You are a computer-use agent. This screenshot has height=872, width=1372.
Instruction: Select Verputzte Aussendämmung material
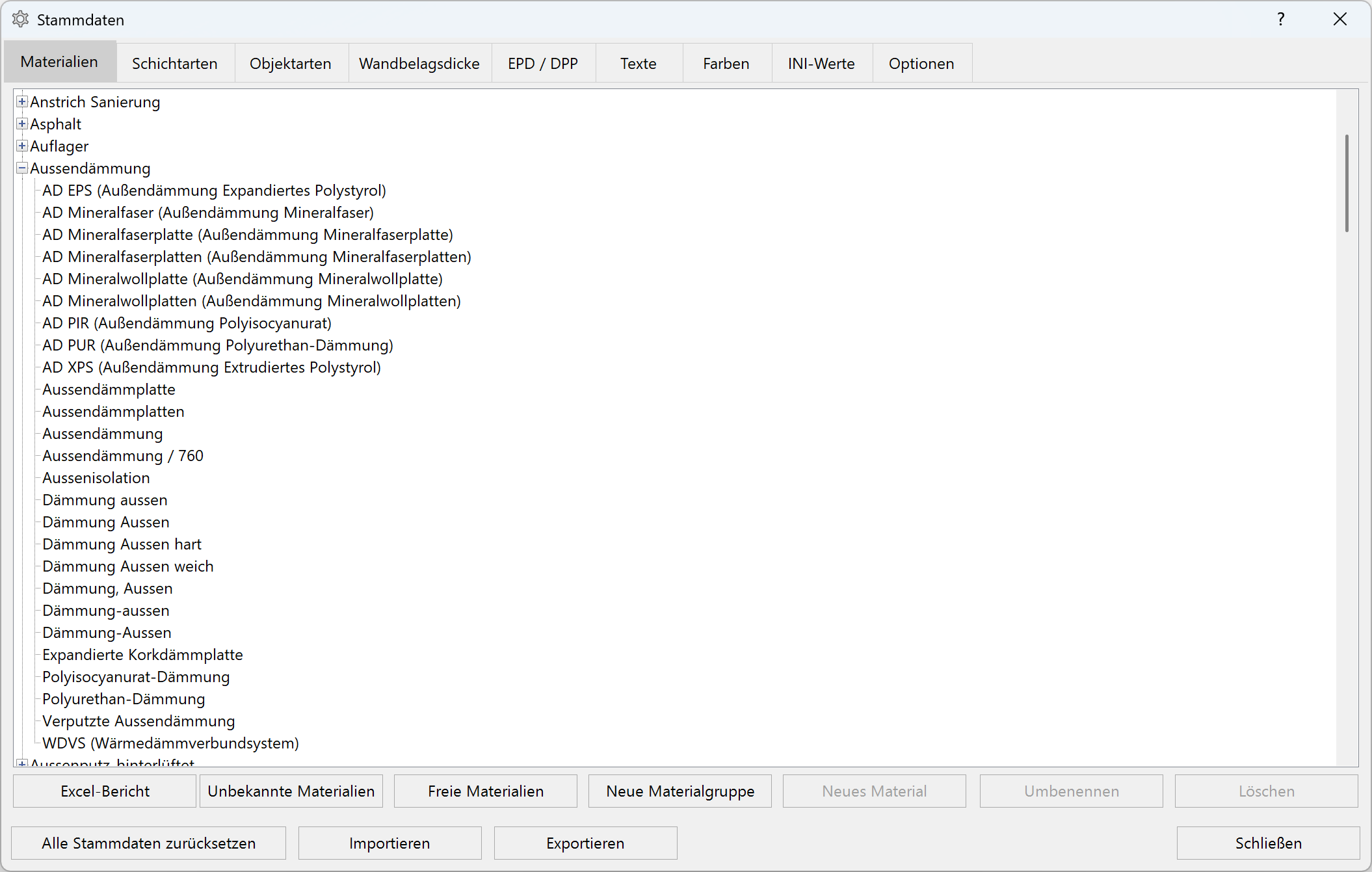(x=139, y=721)
